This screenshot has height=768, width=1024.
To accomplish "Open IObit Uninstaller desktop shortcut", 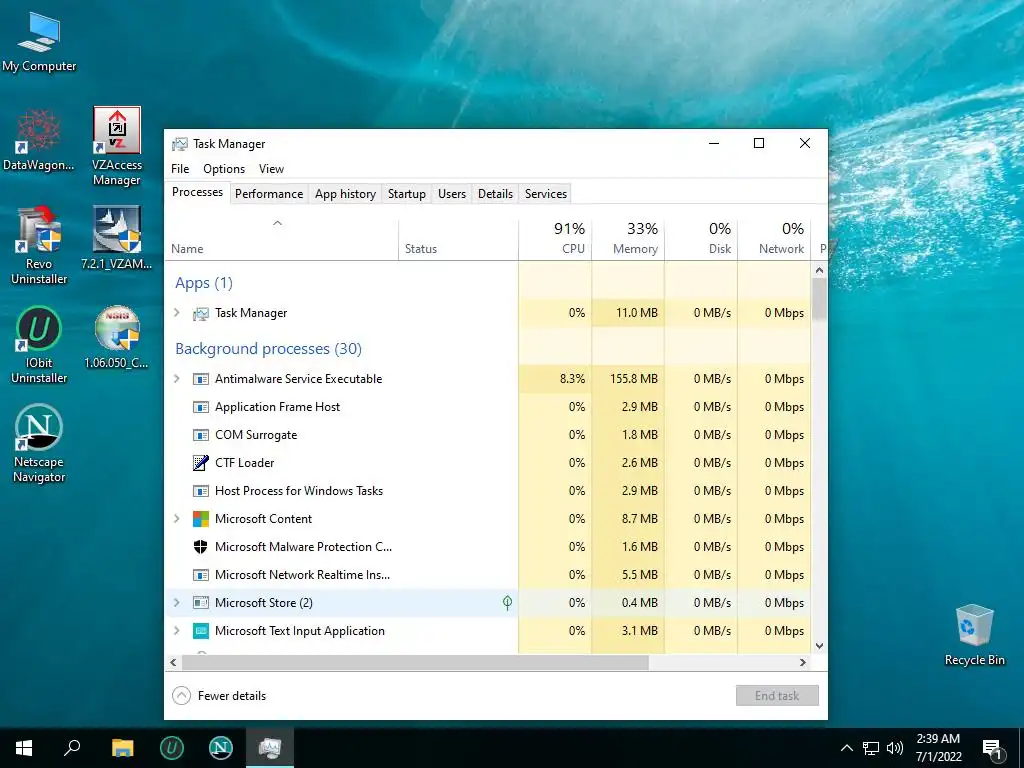I will (x=39, y=345).
